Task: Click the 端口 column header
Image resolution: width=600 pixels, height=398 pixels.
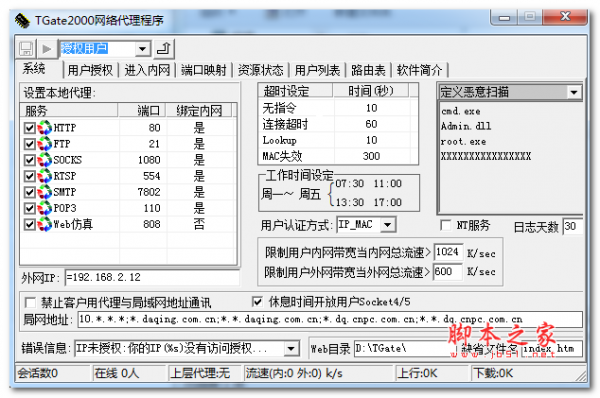Action: click(x=142, y=111)
